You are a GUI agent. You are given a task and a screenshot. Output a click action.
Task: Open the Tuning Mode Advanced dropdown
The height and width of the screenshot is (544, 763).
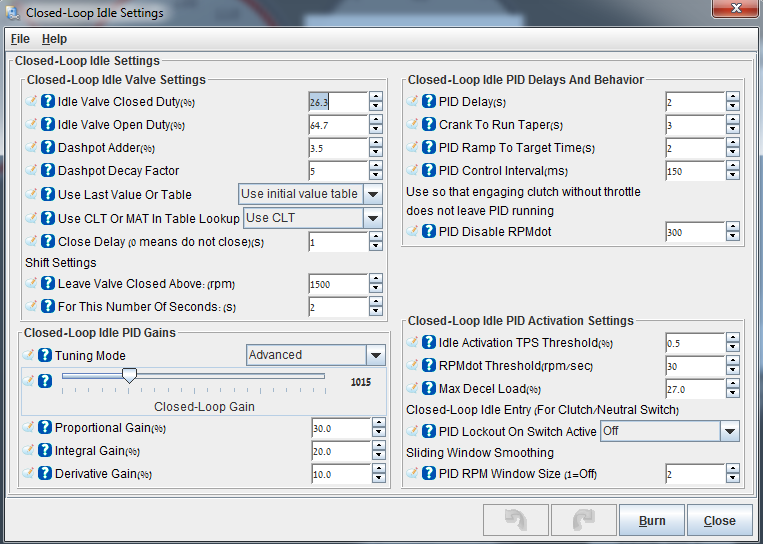click(376, 355)
